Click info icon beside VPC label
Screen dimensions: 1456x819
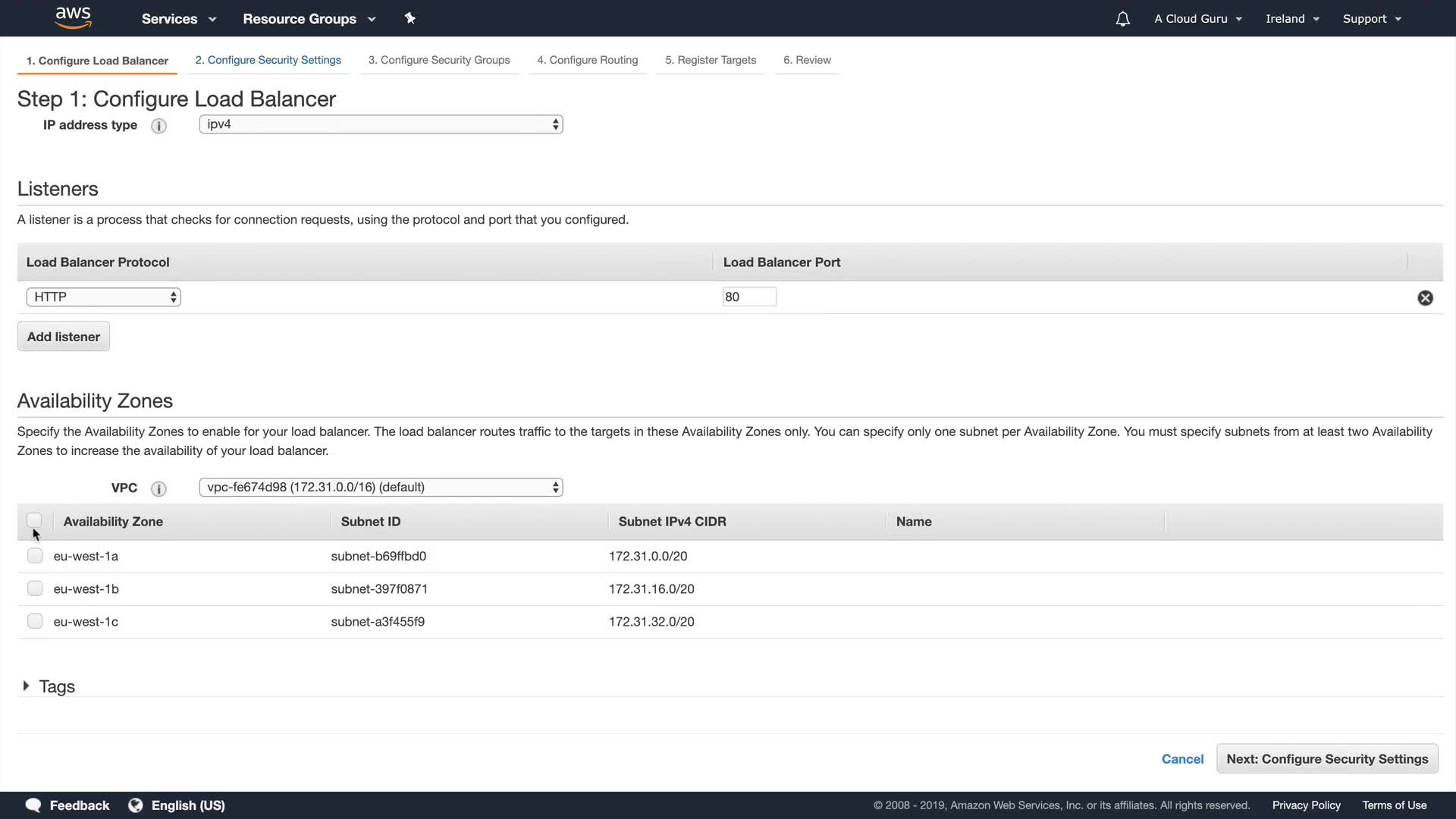coord(158,488)
